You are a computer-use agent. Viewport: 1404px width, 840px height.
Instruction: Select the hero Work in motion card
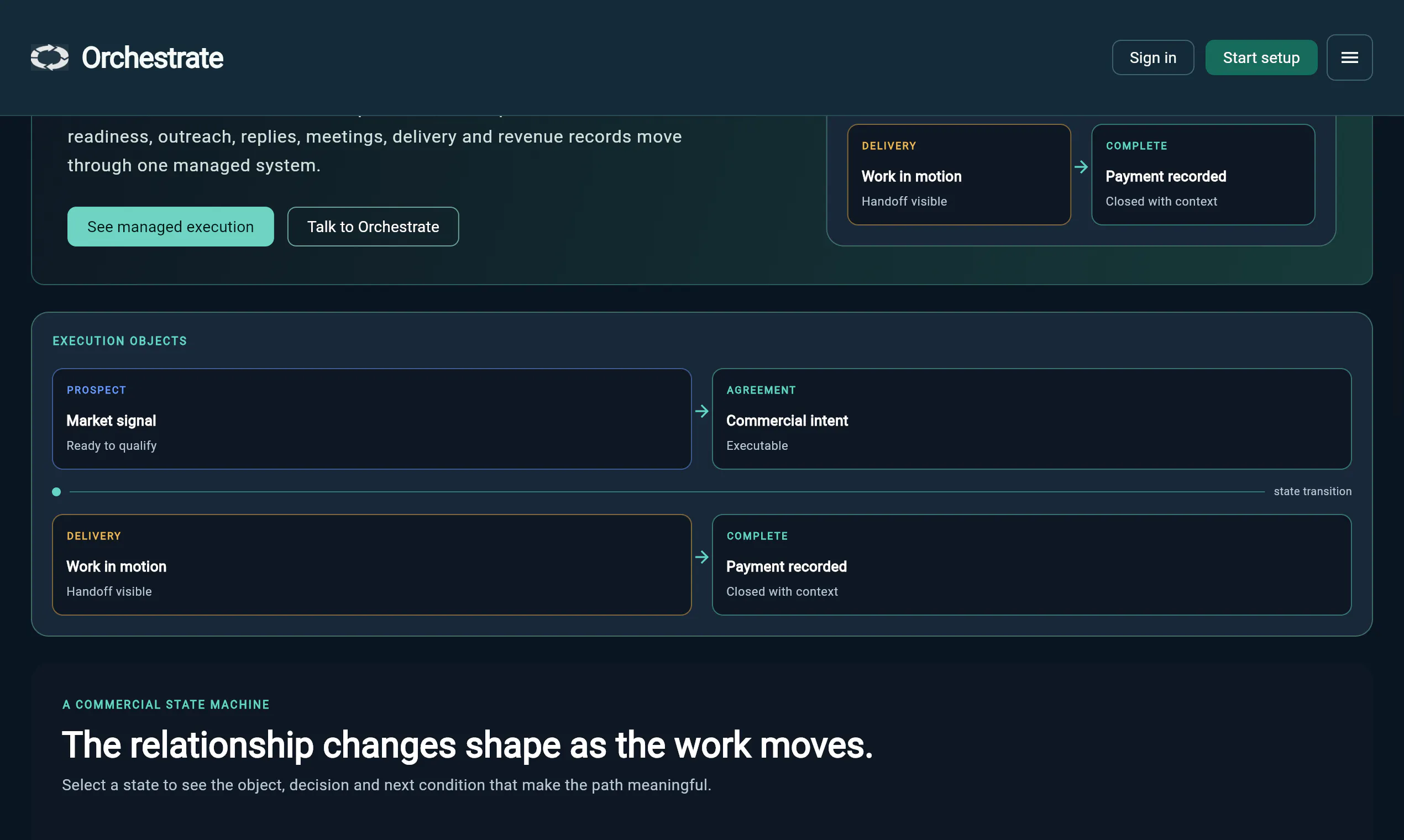[x=958, y=174]
